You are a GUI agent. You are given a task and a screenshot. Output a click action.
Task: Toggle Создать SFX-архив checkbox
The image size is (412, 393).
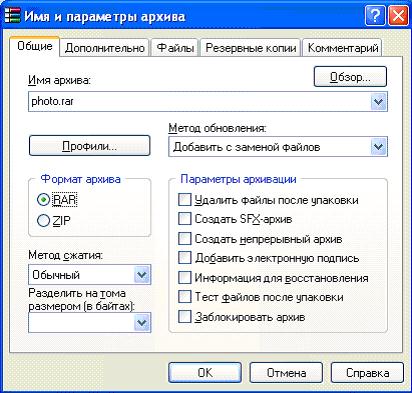coord(185,219)
